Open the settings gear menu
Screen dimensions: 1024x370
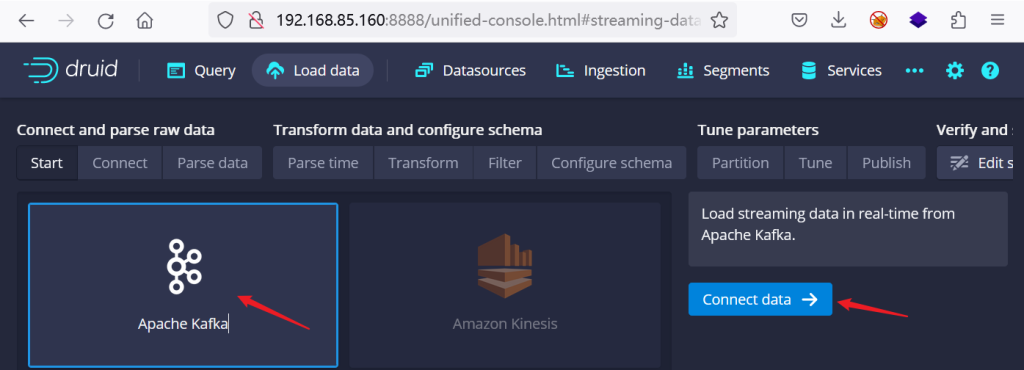[955, 70]
